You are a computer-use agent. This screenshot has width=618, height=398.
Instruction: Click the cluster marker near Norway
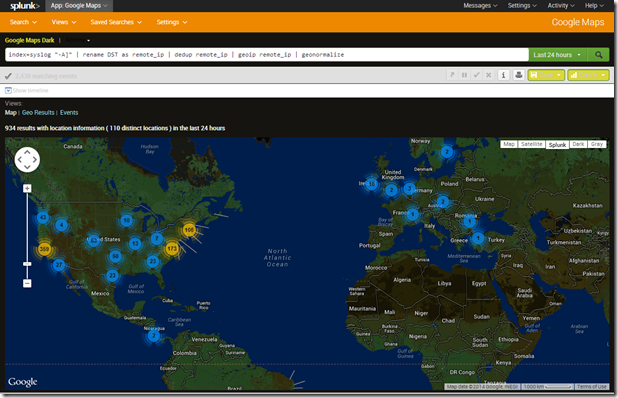pos(447,152)
